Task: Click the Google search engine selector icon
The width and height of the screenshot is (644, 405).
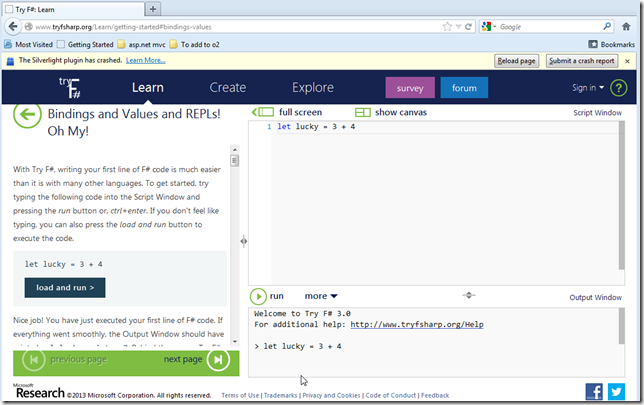Action: (x=487, y=27)
